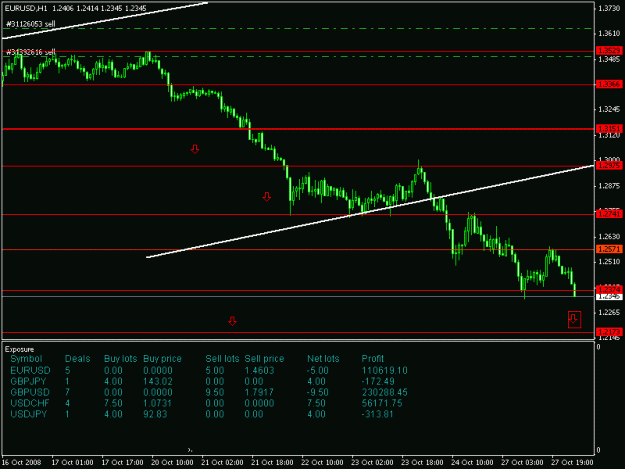625x469 pixels.
Task: Click the Sell price column header
Action: click(264, 359)
